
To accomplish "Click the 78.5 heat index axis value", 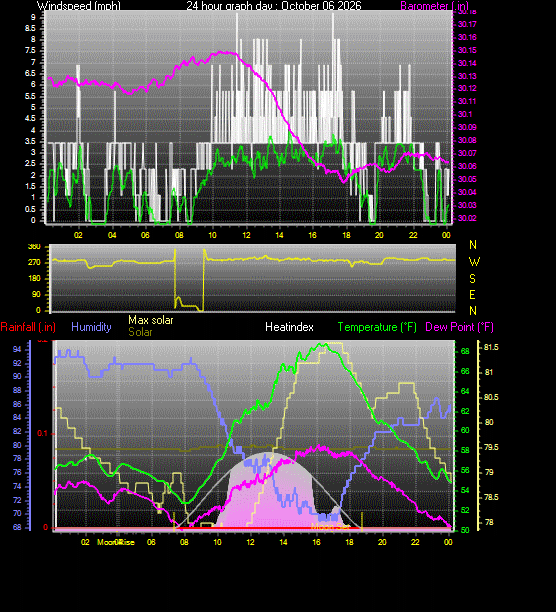I will point(491,497).
